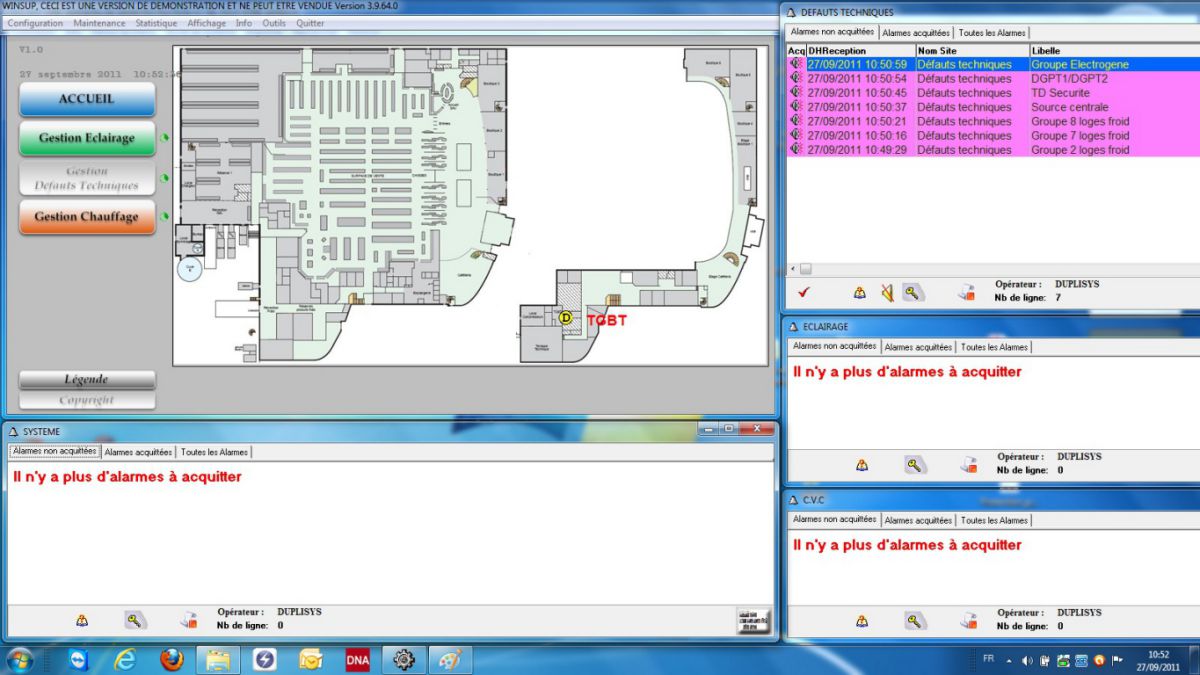Click green status indicator beside Gestion Eclairage
Image resolution: width=1200 pixels, height=675 pixels.
(164, 139)
